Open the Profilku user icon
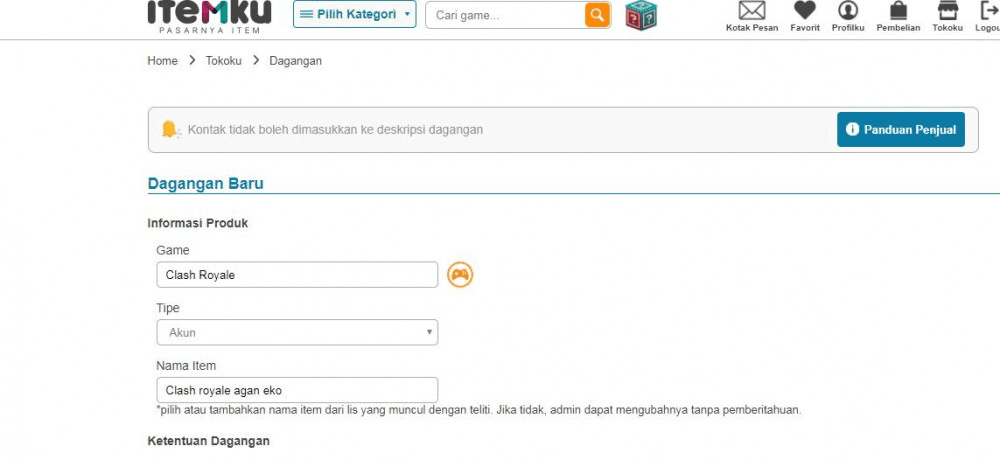Screen dimensions: 1000x460 click(x=848, y=10)
